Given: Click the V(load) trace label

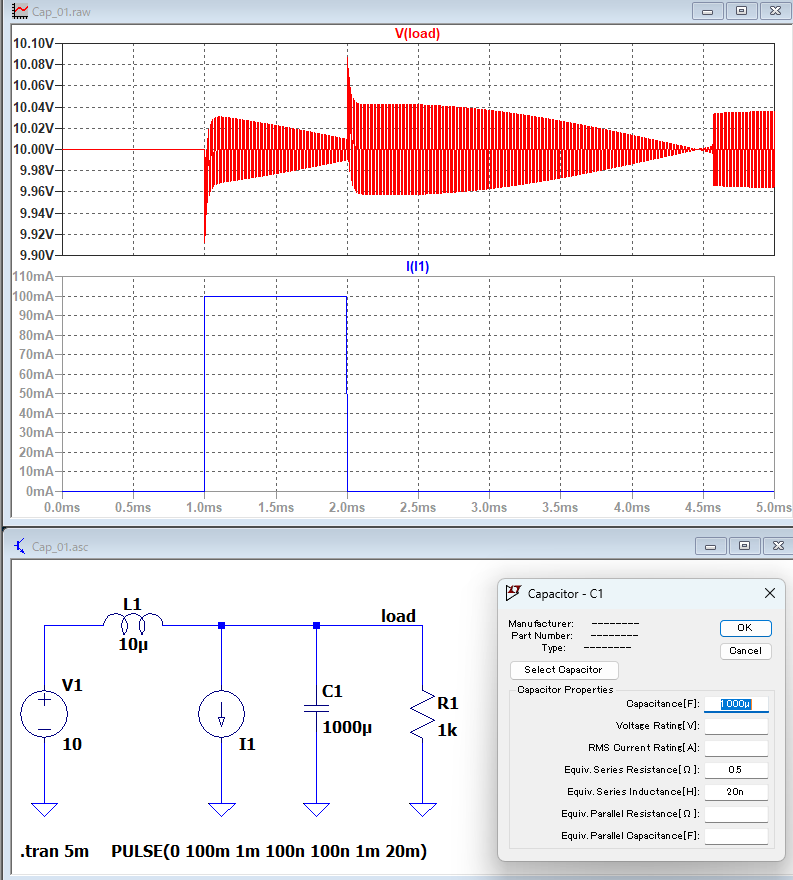Looking at the screenshot, I should click(417, 33).
